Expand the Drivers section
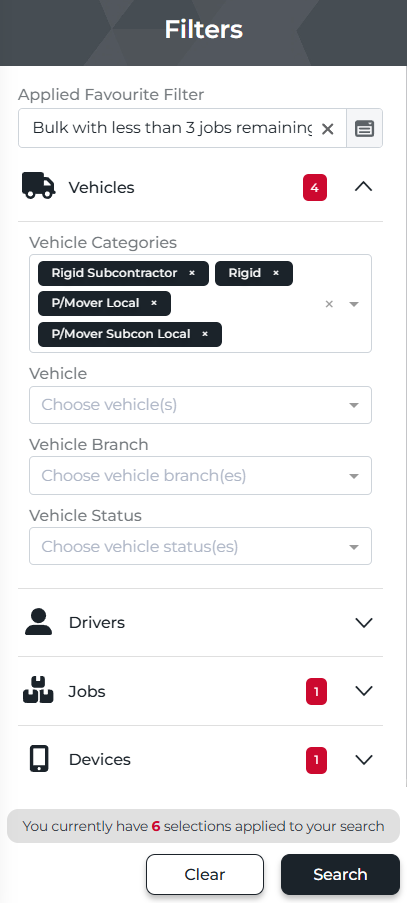 [364, 623]
